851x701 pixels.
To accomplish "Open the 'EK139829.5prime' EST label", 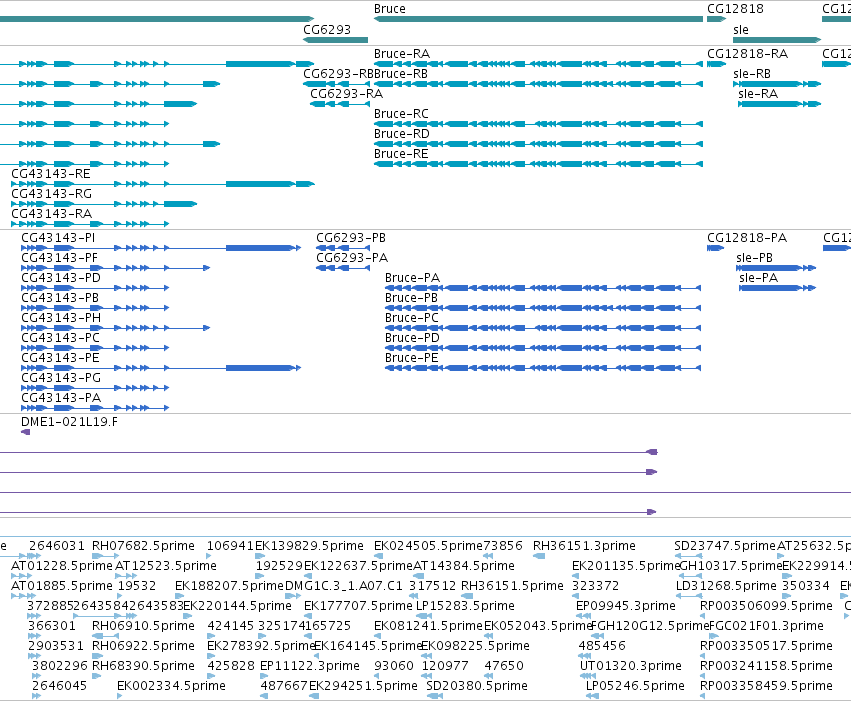I will [x=309, y=545].
